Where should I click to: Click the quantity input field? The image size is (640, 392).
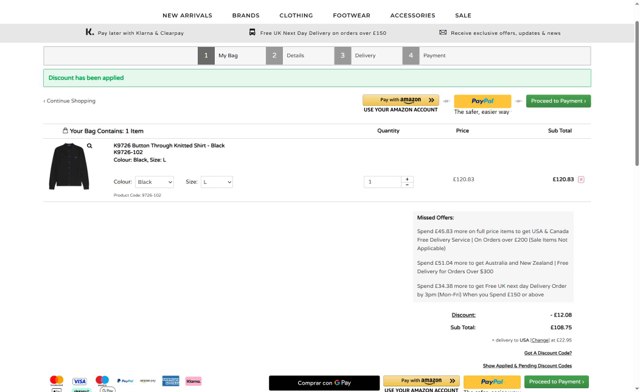pos(382,182)
